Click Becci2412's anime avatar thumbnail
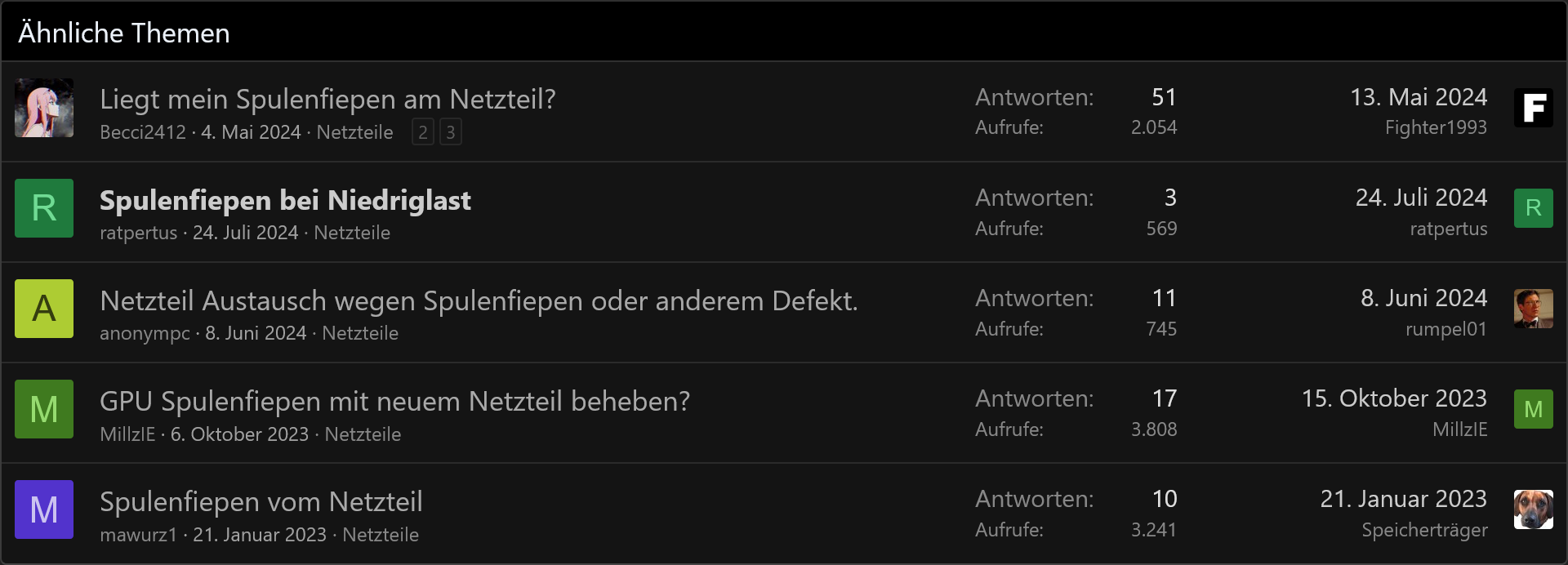Screen dimensions: 1568x565 44,108
